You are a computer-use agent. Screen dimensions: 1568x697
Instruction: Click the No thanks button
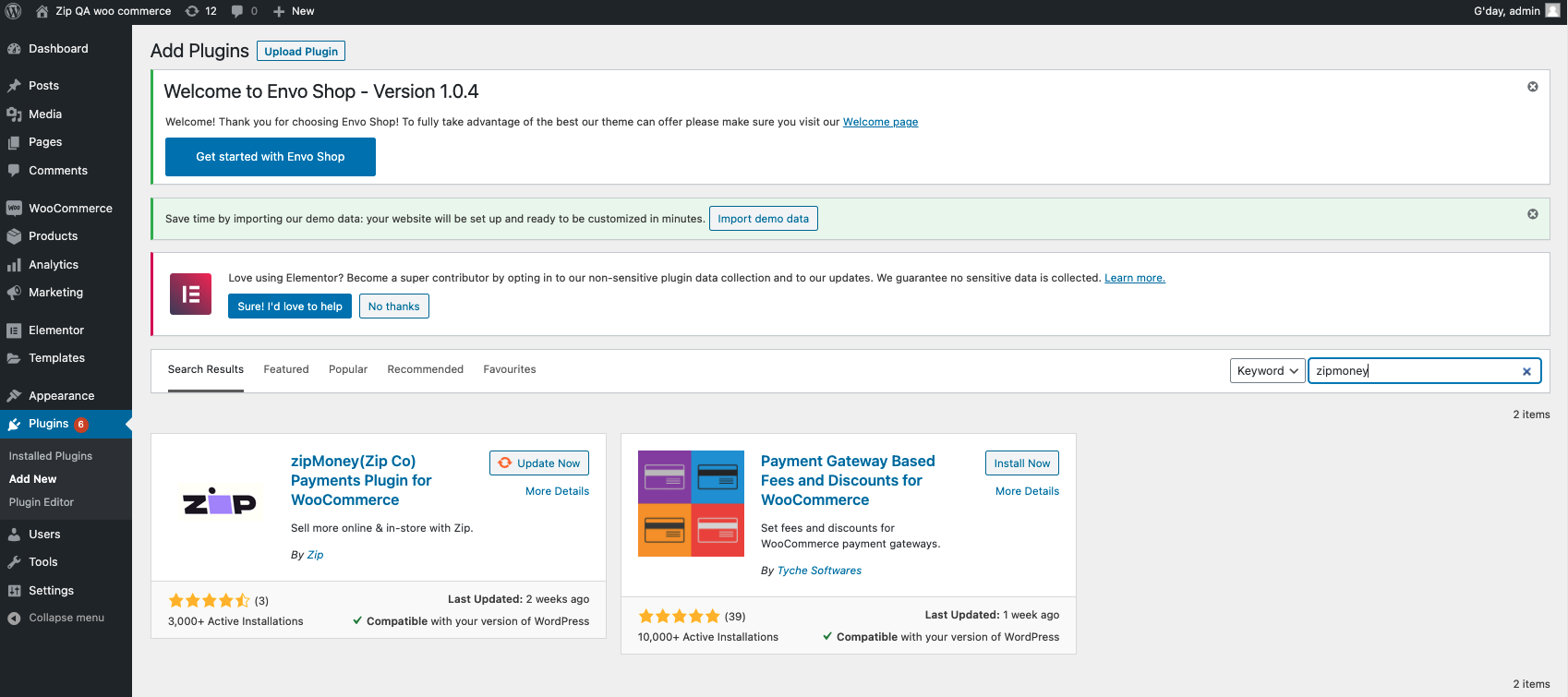pyautogui.click(x=394, y=306)
